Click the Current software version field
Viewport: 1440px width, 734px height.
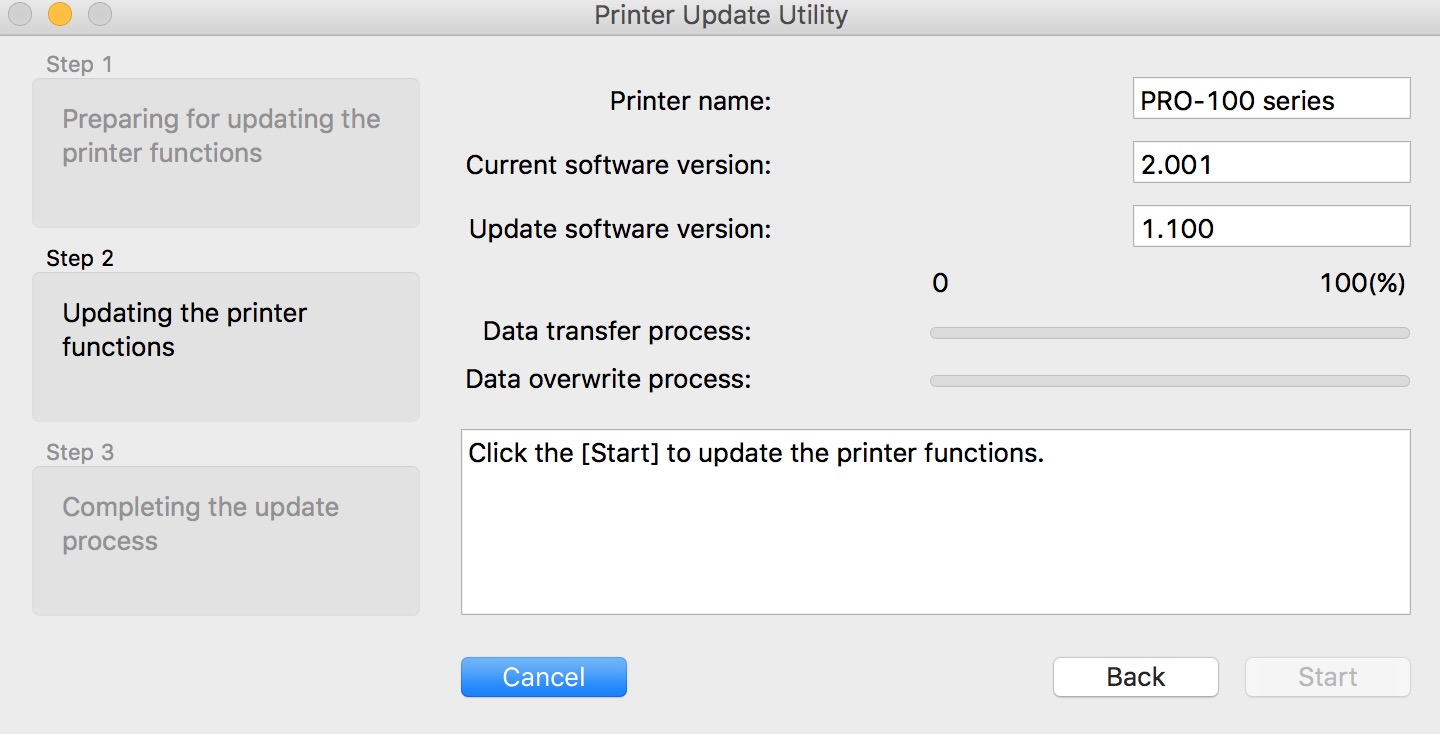point(1270,162)
